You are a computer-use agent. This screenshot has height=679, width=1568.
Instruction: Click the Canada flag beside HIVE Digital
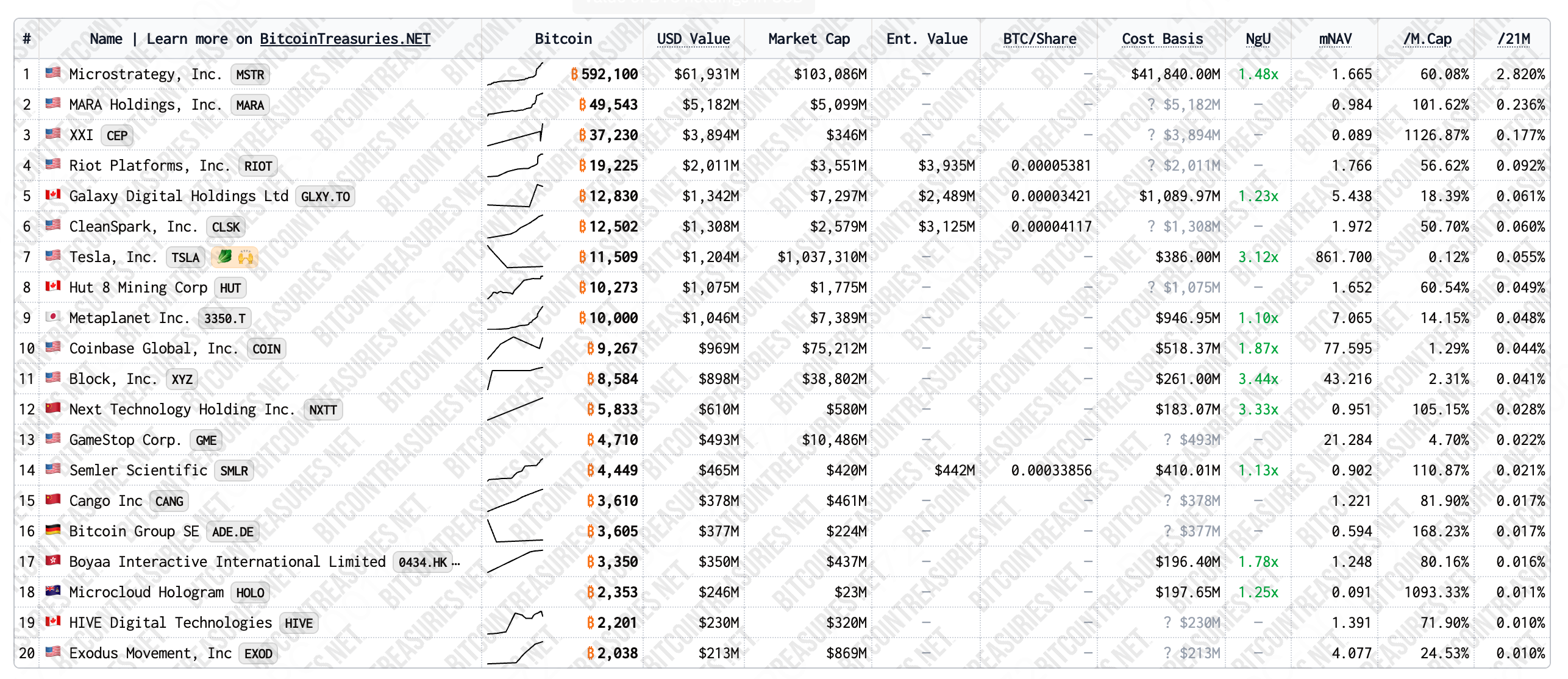pyautogui.click(x=53, y=622)
